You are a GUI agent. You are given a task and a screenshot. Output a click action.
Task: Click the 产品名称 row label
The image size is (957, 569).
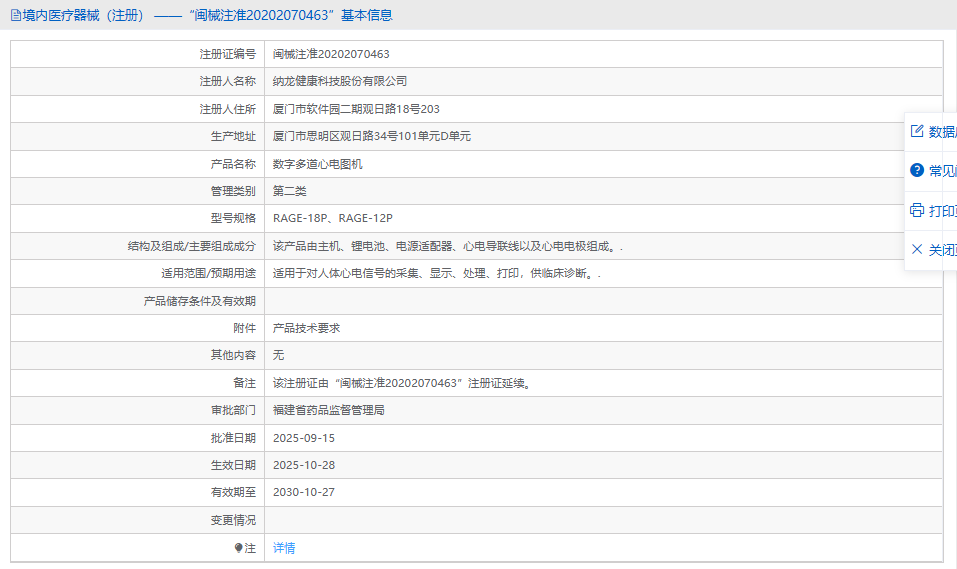233,164
